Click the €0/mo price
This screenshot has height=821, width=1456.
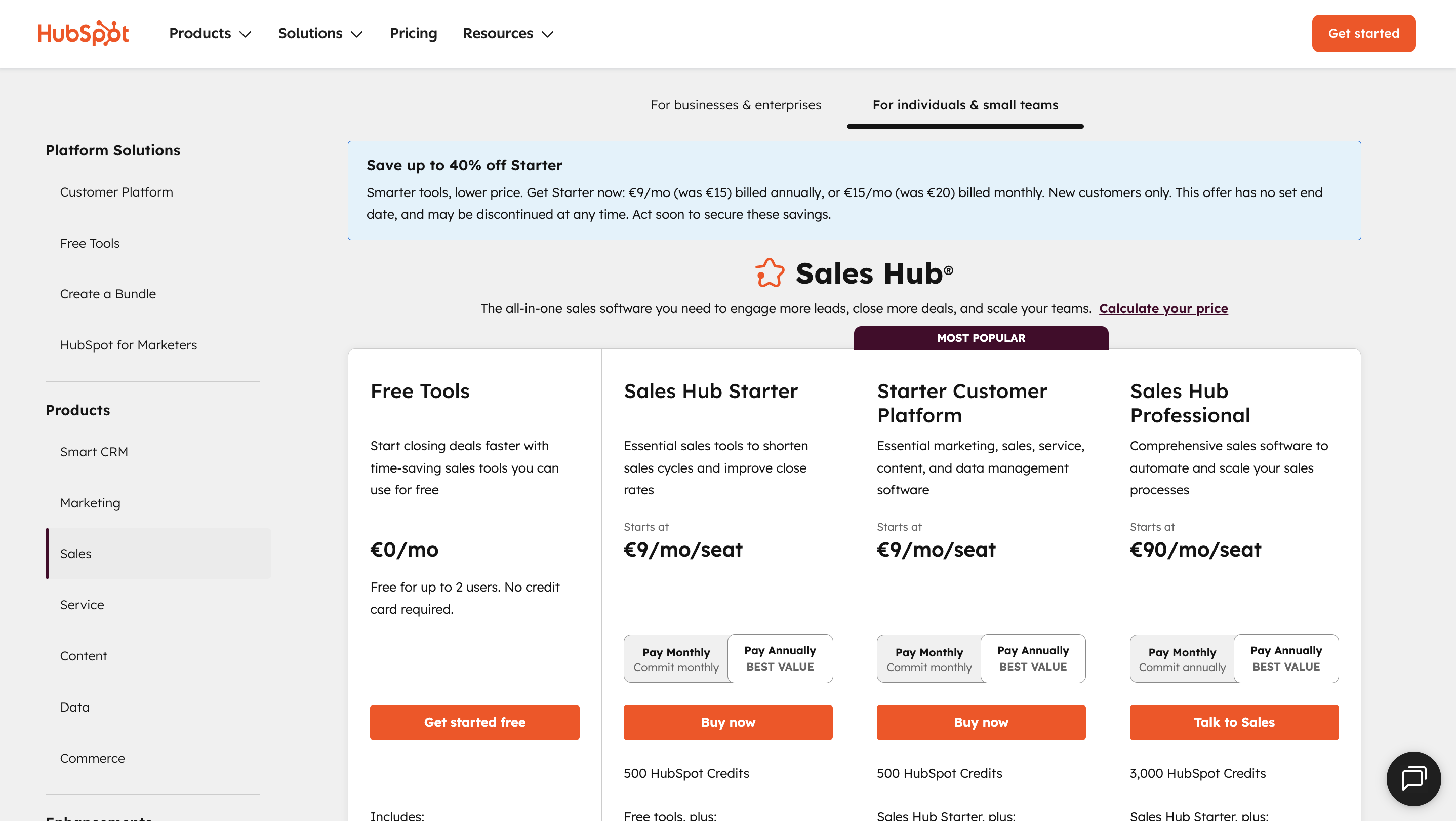(x=404, y=550)
